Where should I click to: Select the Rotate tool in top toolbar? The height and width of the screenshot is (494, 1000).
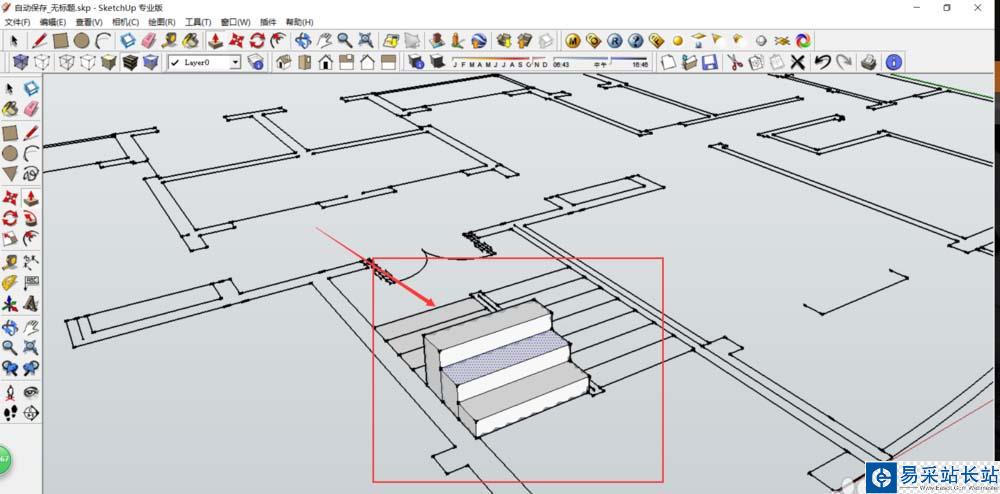tap(257, 41)
